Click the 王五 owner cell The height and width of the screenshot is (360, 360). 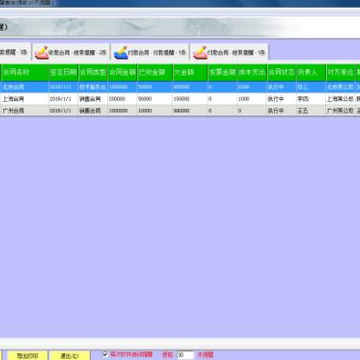(x=311, y=111)
